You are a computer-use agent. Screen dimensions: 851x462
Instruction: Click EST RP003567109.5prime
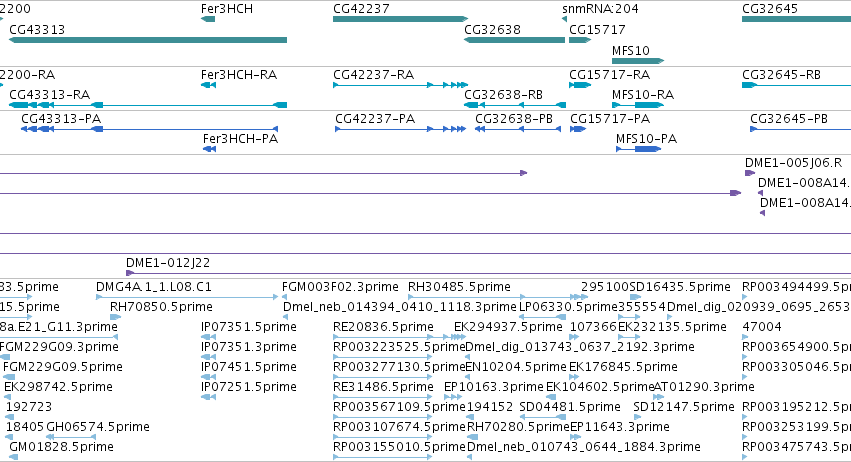click(x=382, y=417)
